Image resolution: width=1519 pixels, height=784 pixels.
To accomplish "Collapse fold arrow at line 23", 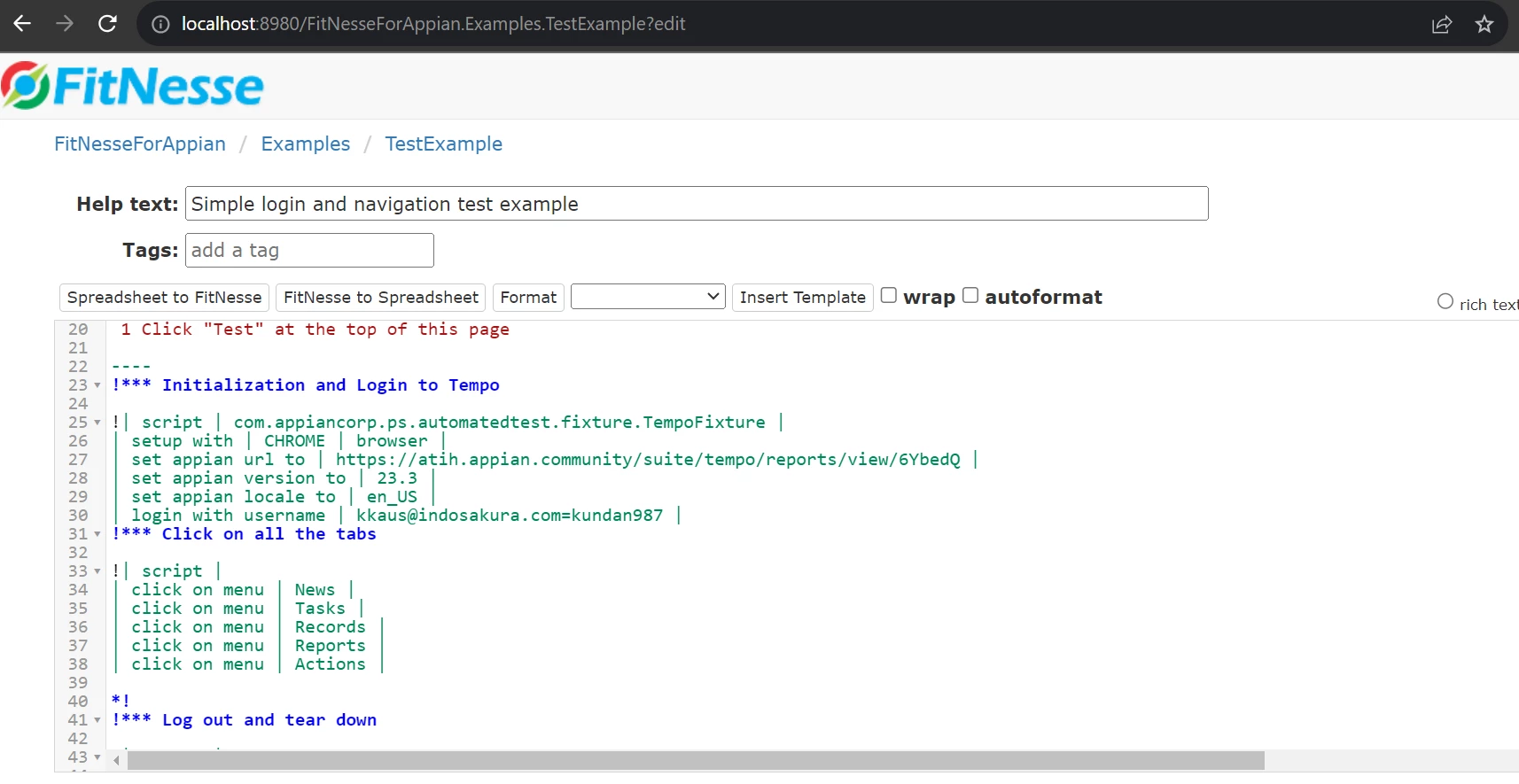I will [x=97, y=385].
